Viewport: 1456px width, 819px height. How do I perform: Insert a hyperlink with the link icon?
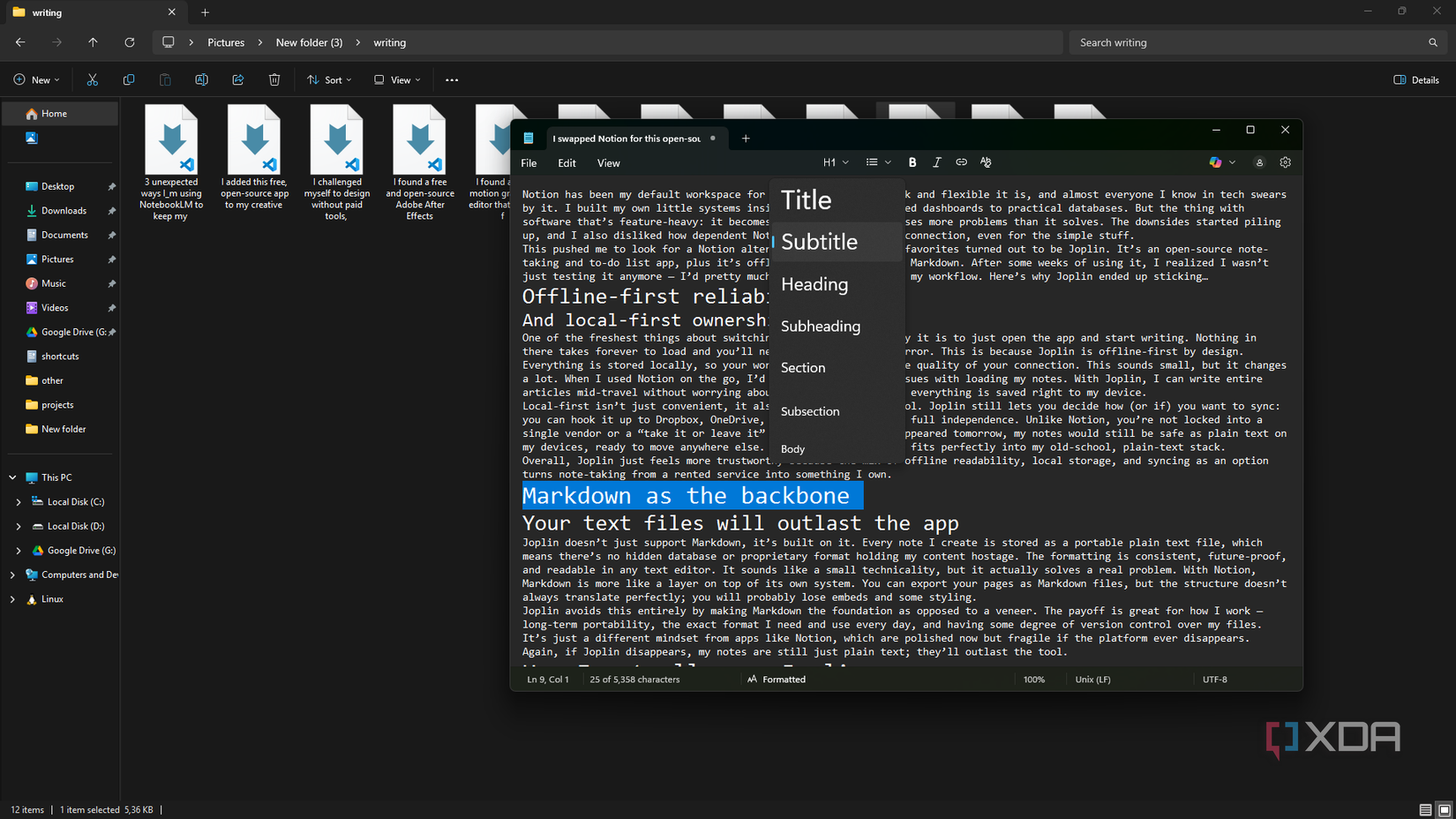click(961, 162)
